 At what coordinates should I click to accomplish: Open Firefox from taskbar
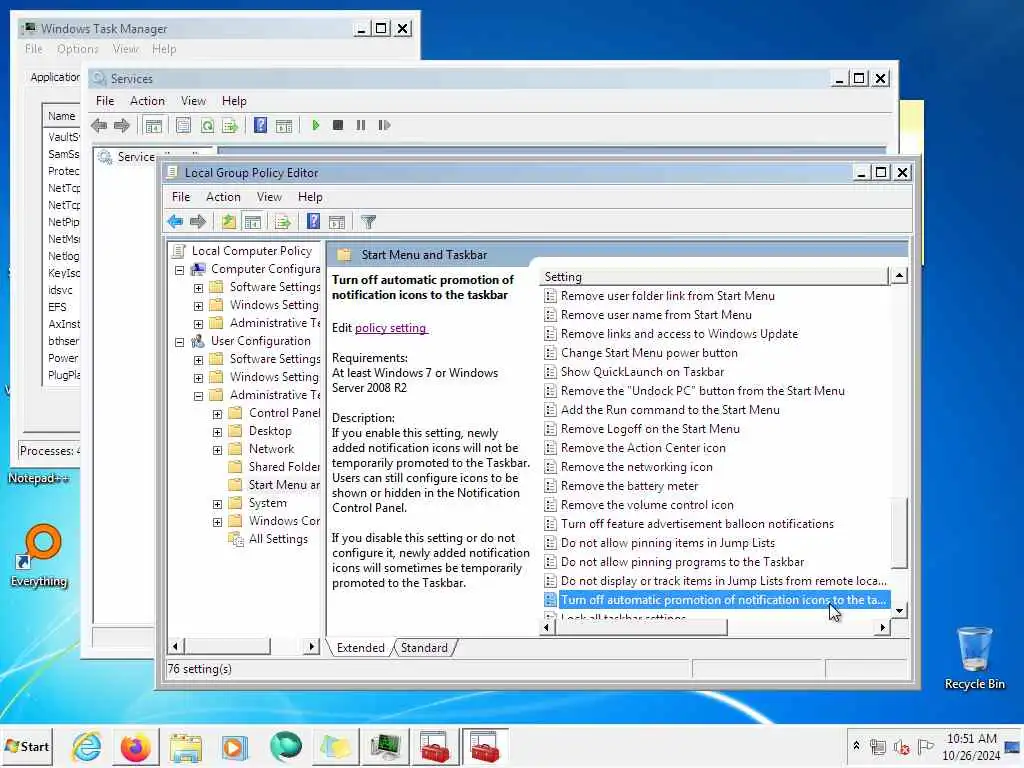tap(136, 746)
